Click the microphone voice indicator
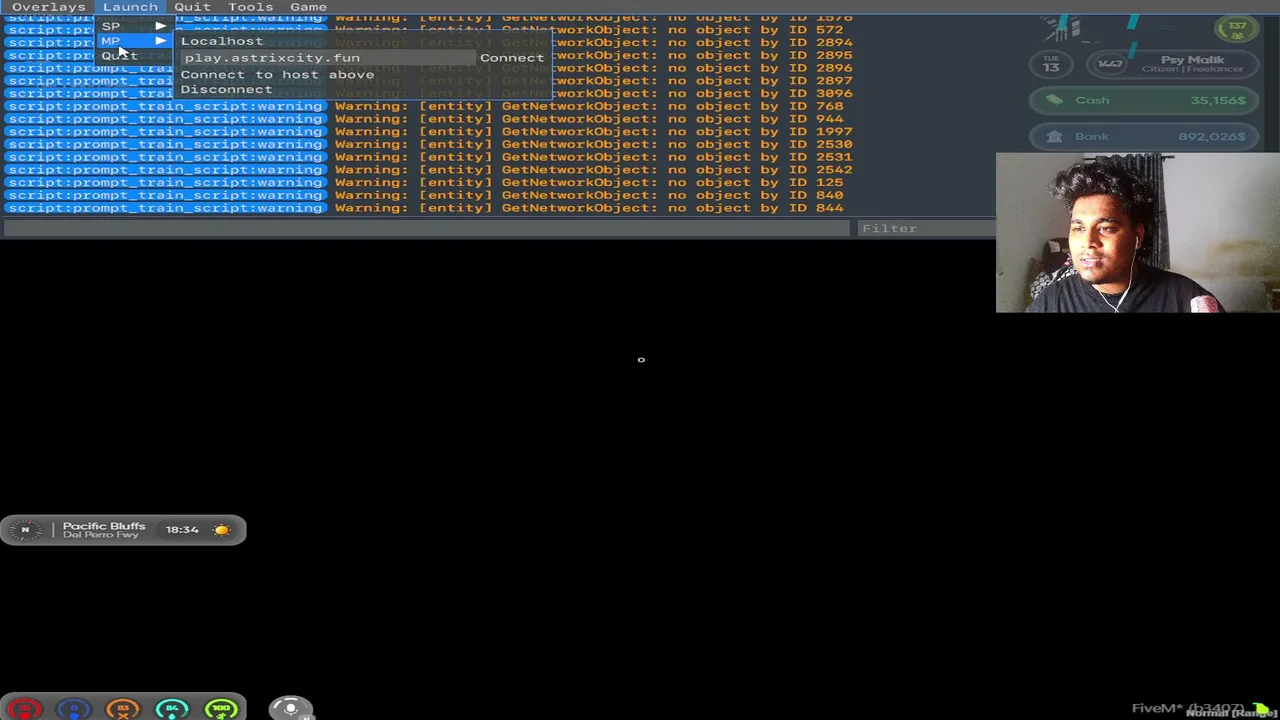Image resolution: width=1280 pixels, height=720 pixels. [291, 708]
